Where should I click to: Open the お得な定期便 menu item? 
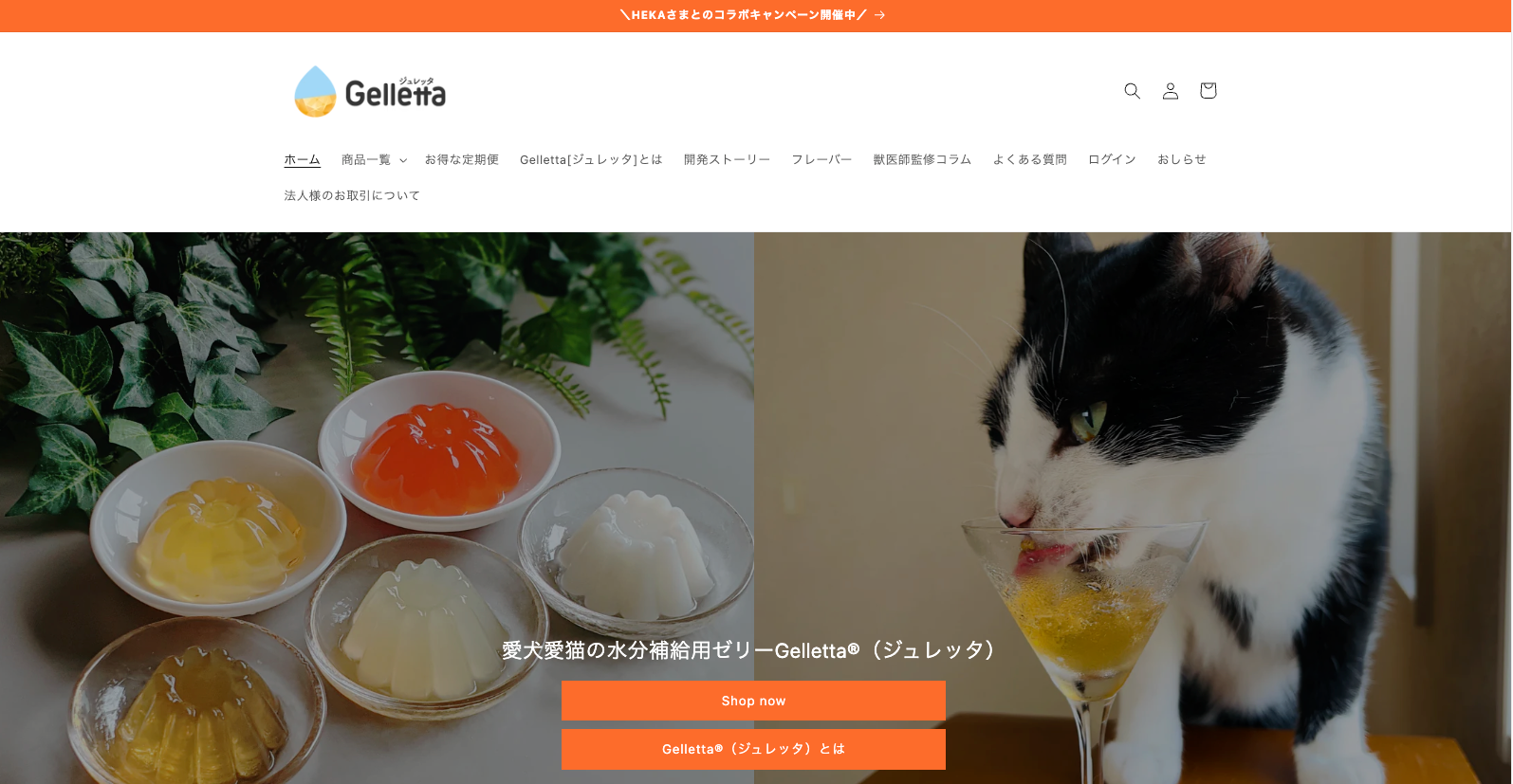[x=462, y=159]
